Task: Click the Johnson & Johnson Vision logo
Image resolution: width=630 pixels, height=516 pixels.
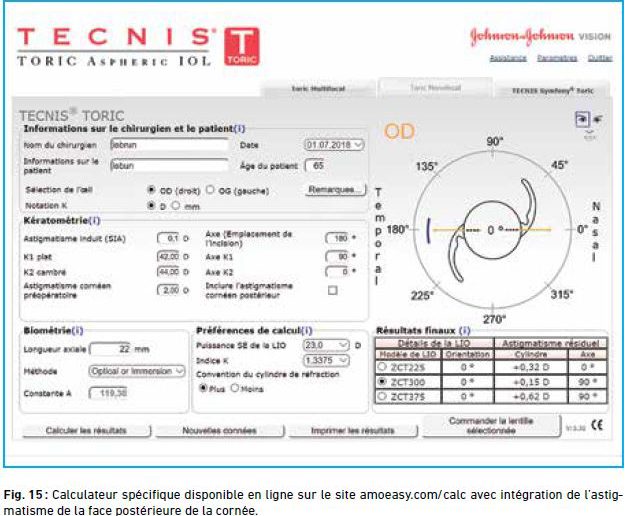Action: click(x=540, y=36)
